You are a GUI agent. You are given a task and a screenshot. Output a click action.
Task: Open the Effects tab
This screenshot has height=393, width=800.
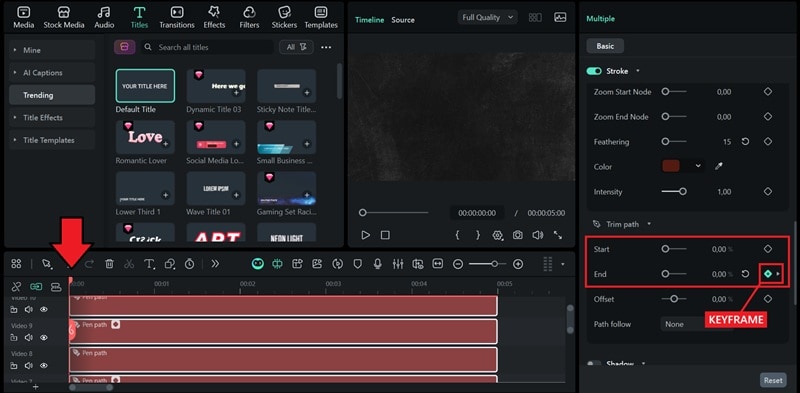214,17
